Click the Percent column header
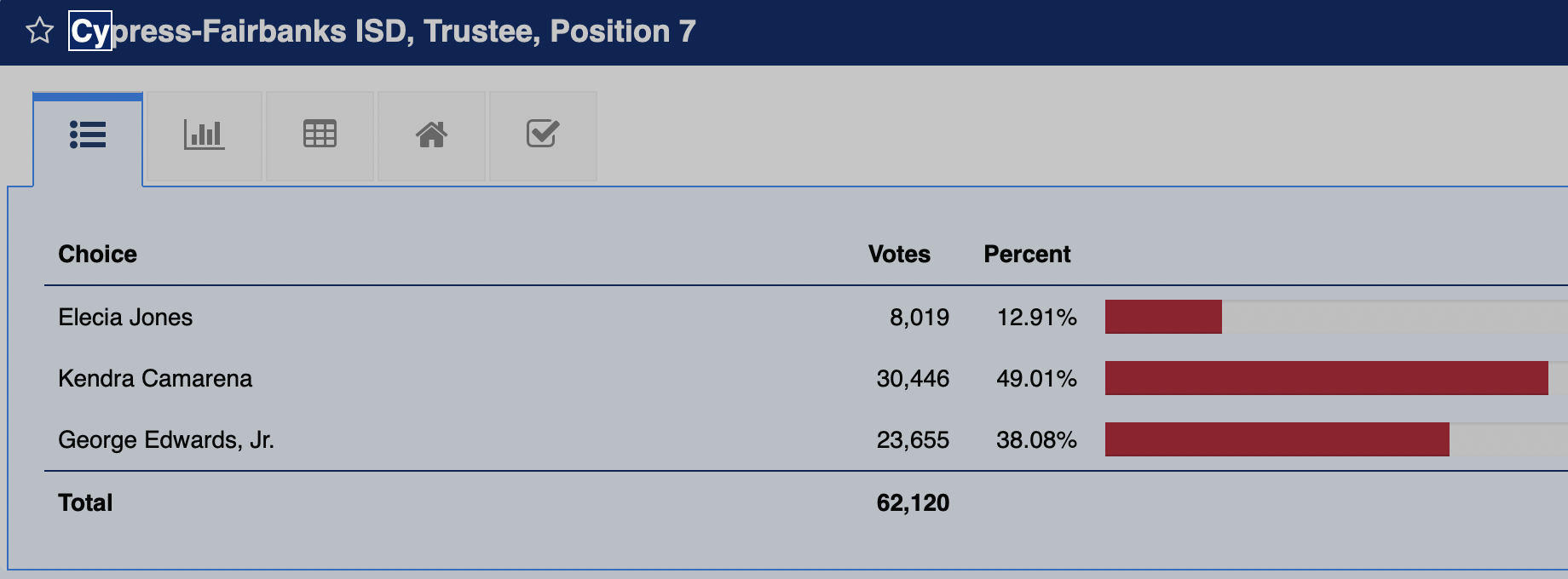 pos(1027,255)
